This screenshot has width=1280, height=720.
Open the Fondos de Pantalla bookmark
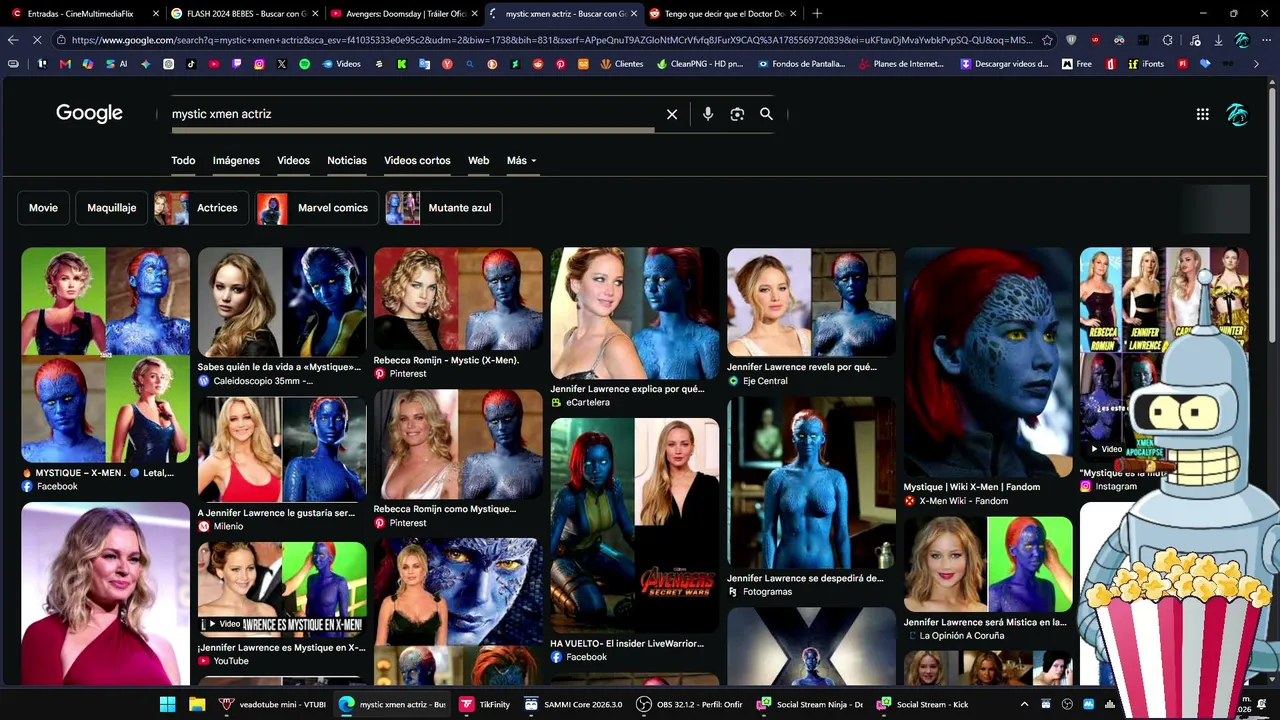click(803, 64)
